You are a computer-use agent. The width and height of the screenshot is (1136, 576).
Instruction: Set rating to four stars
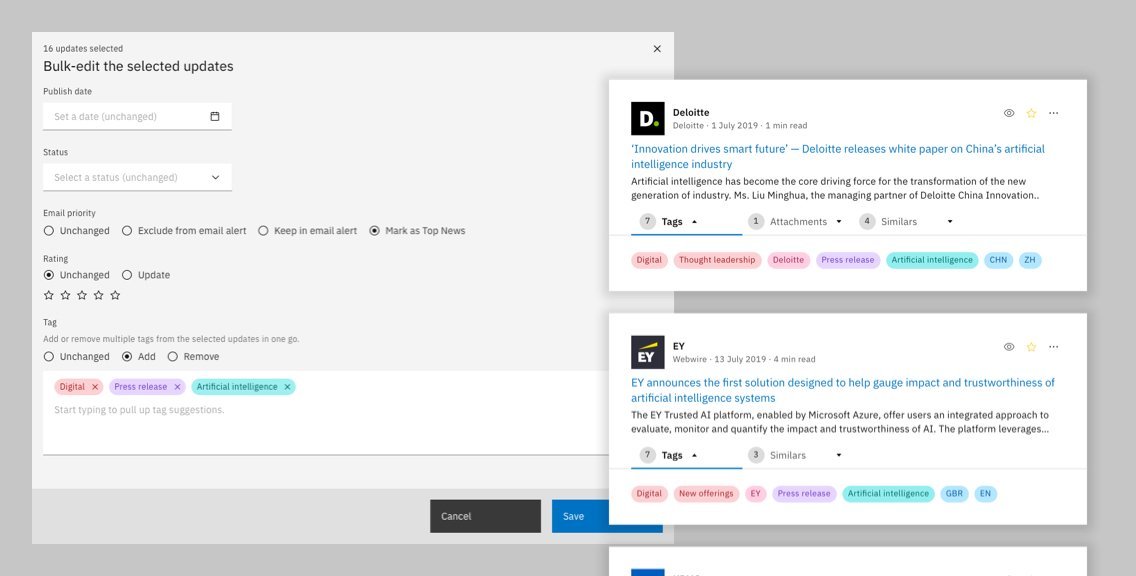click(x=99, y=295)
